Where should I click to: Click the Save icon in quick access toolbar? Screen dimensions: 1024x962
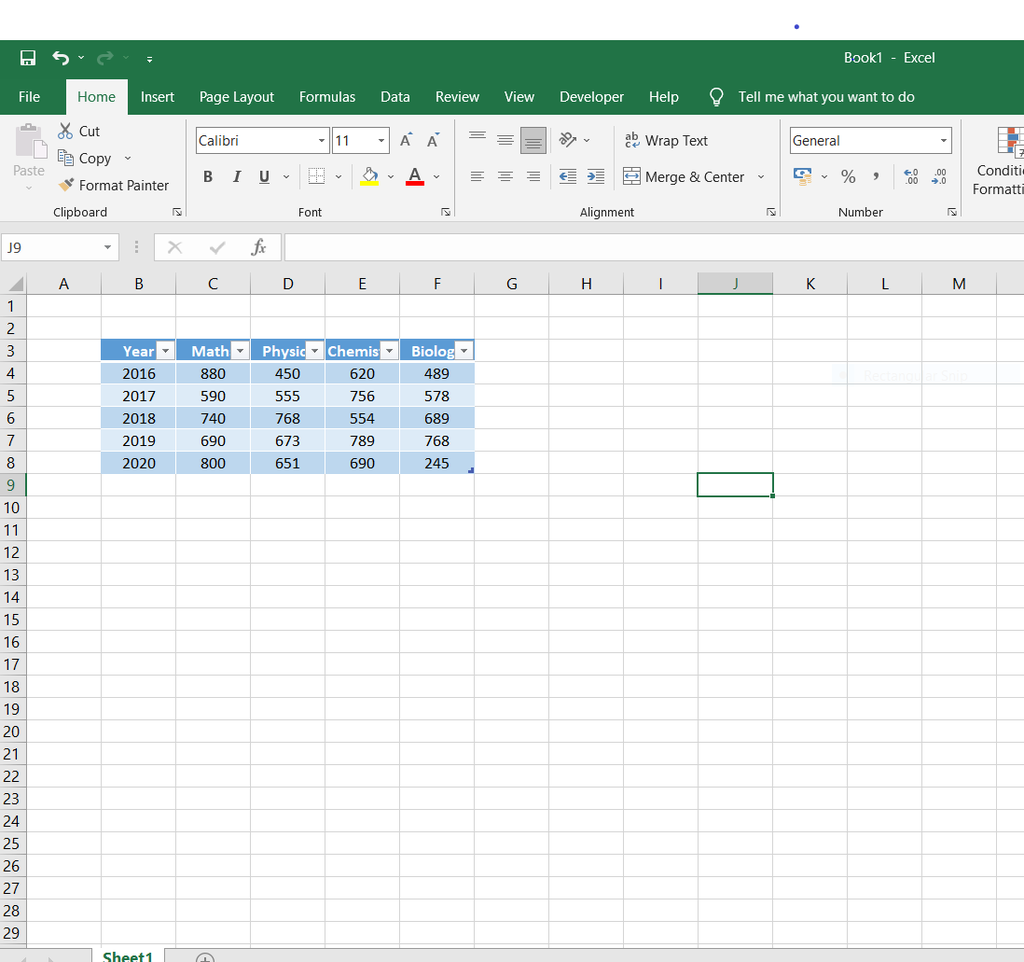click(27, 58)
